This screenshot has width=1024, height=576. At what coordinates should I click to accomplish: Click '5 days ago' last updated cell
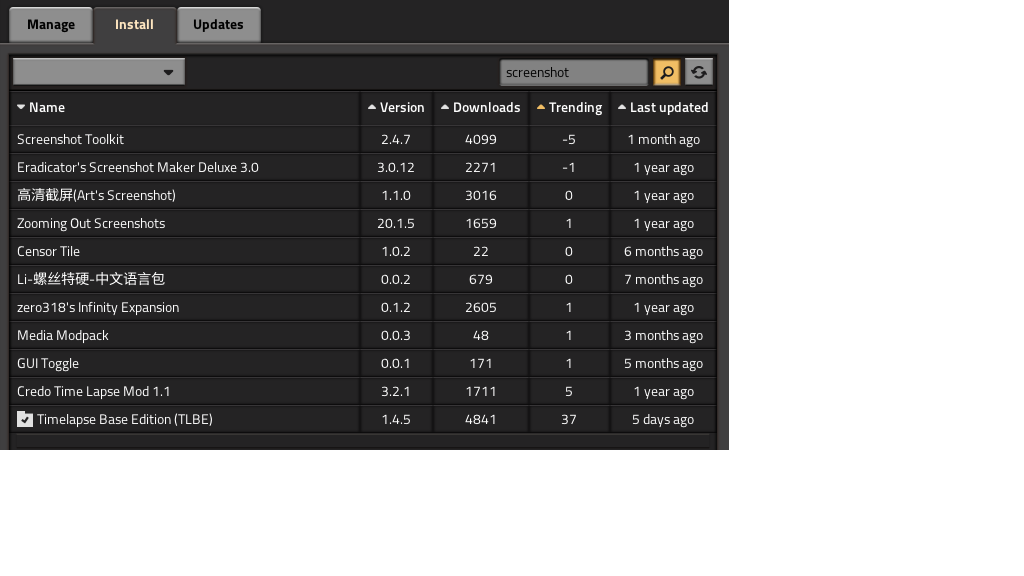(663, 419)
